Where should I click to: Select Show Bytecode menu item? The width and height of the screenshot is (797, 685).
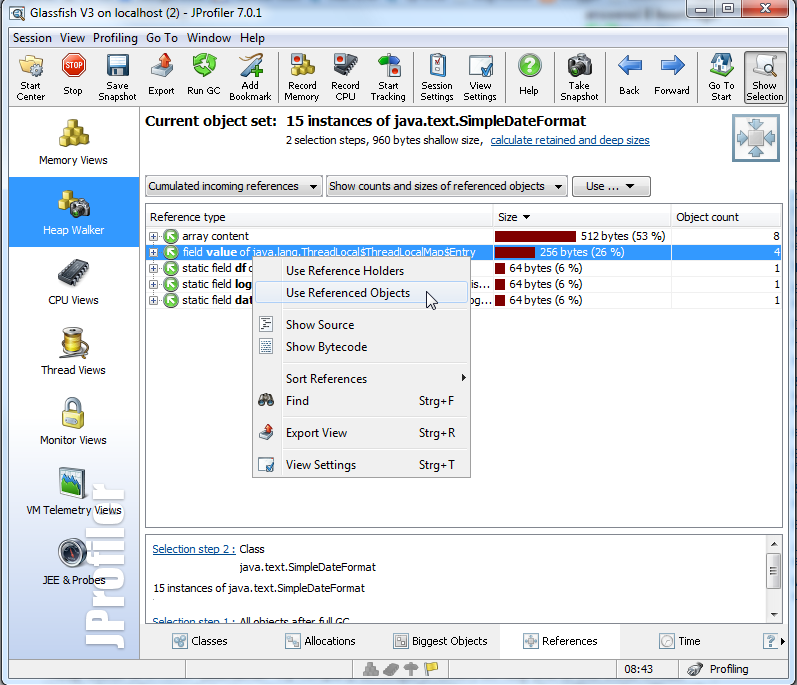click(361, 347)
